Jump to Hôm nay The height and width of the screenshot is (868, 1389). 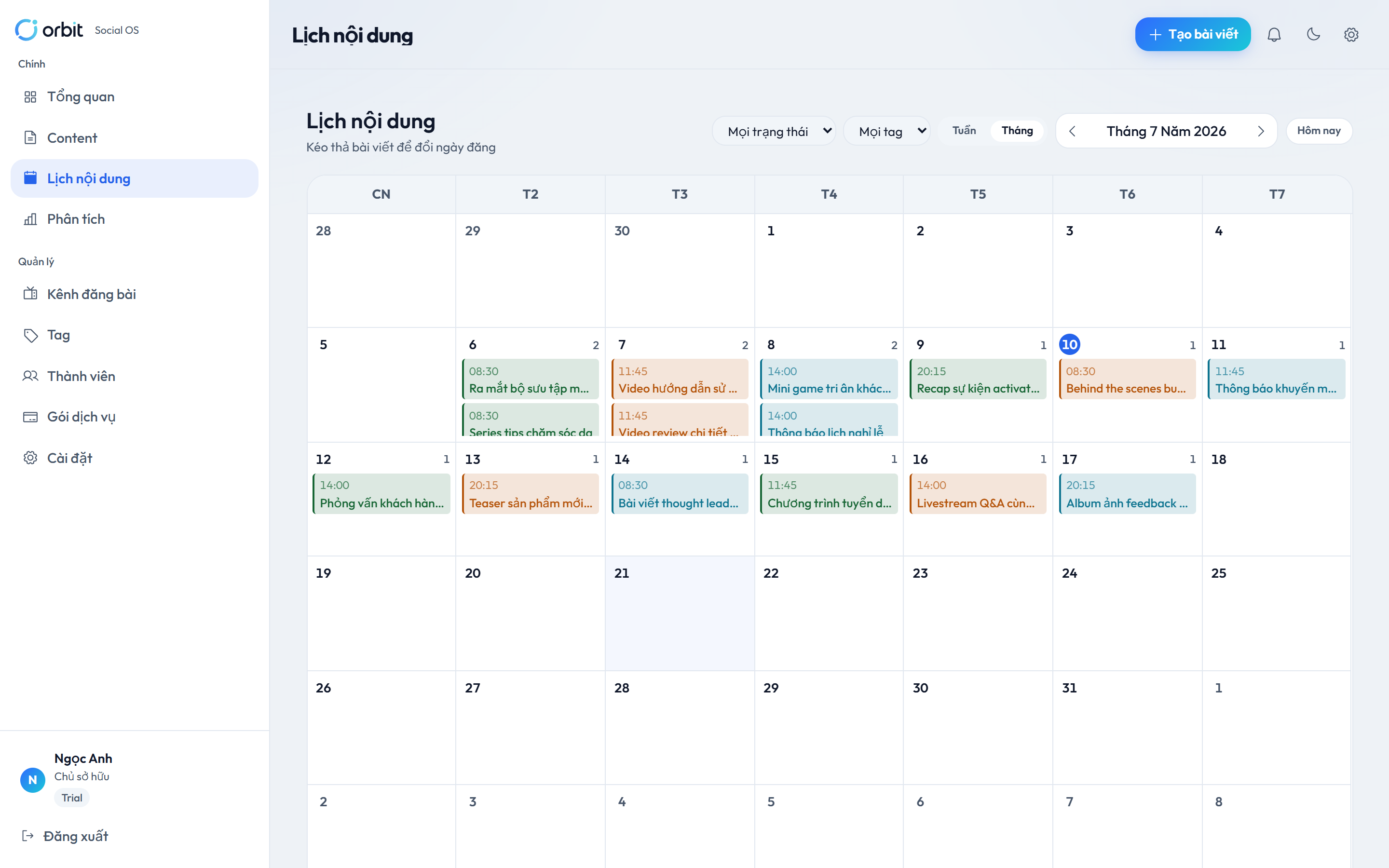tap(1319, 131)
